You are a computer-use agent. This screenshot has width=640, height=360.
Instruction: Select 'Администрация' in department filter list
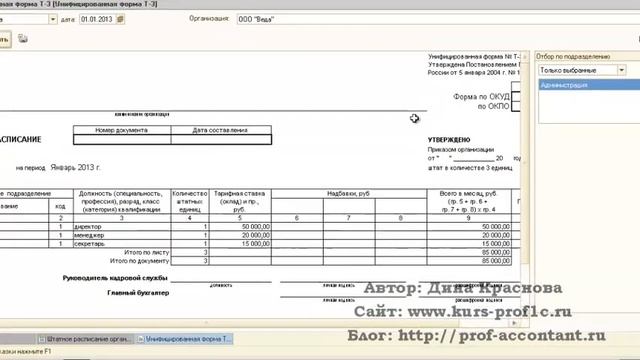[589, 85]
